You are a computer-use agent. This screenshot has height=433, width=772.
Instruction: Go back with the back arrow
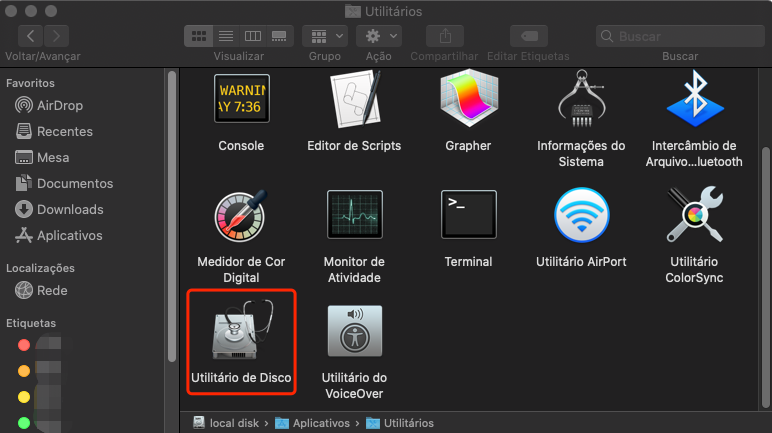click(31, 36)
